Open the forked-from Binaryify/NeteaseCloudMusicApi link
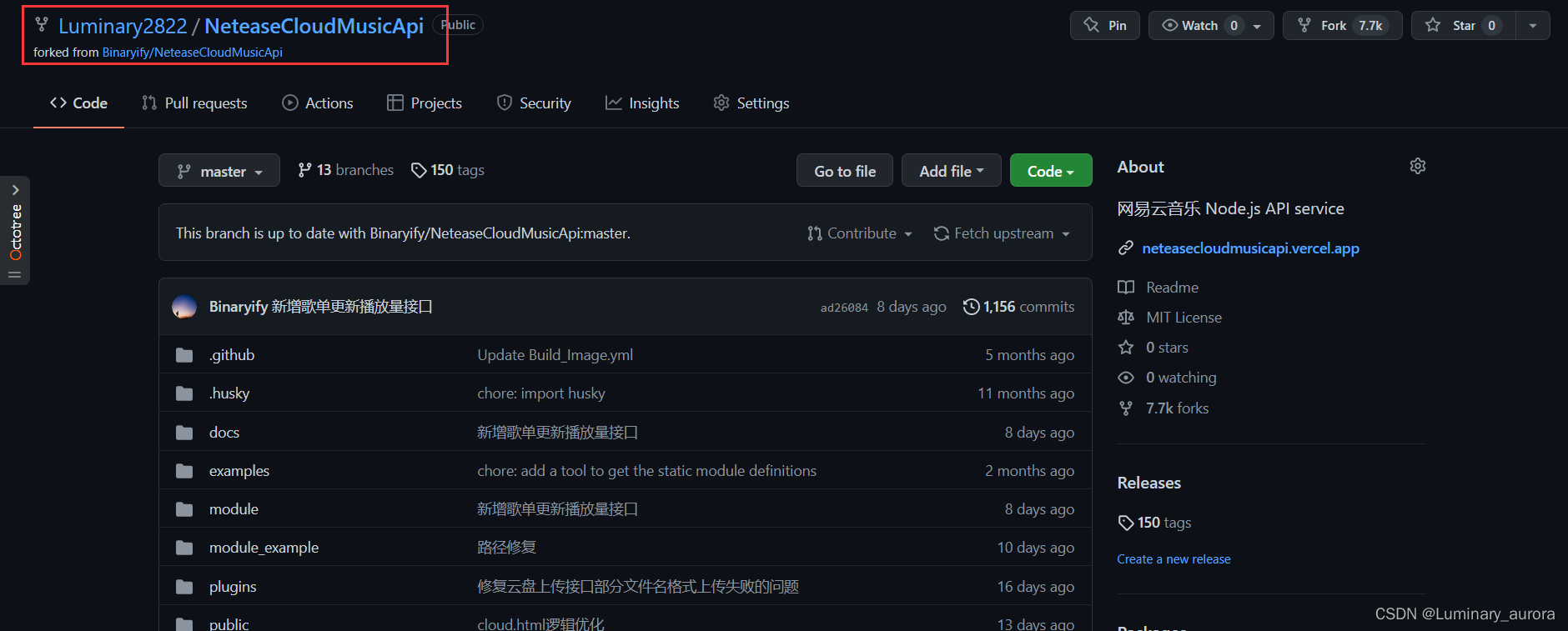This screenshot has width=1568, height=631. (x=192, y=53)
